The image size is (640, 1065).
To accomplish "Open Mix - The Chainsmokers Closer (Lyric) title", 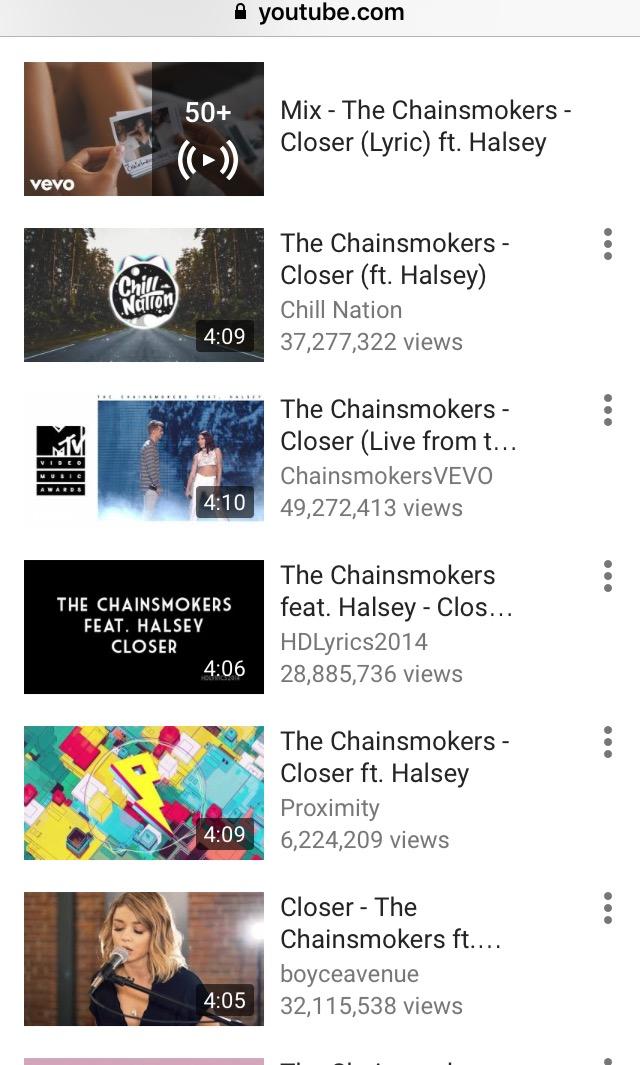I will point(425,126).
